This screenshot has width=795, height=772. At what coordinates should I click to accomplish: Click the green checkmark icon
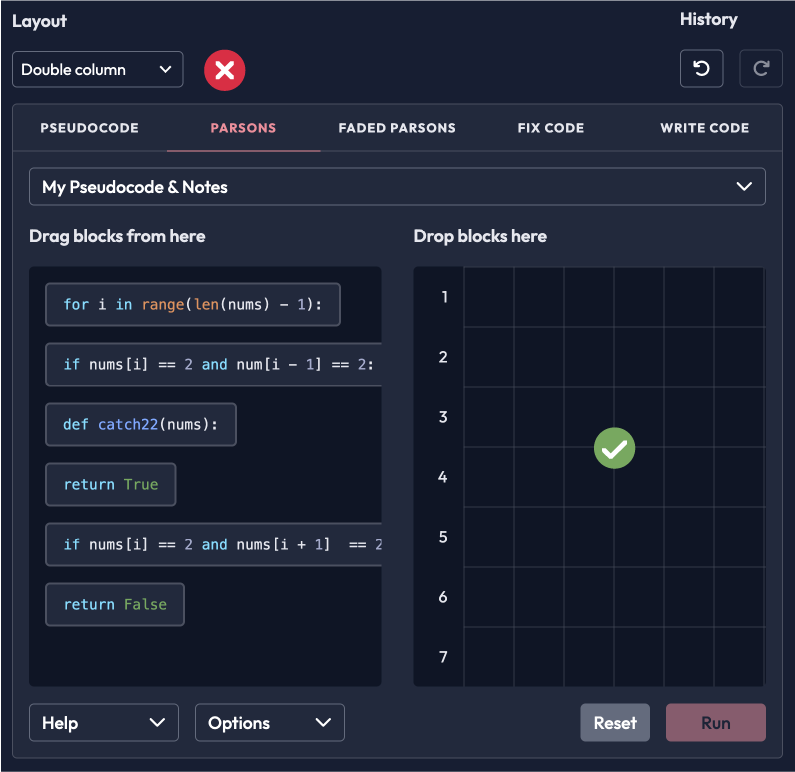click(x=614, y=448)
